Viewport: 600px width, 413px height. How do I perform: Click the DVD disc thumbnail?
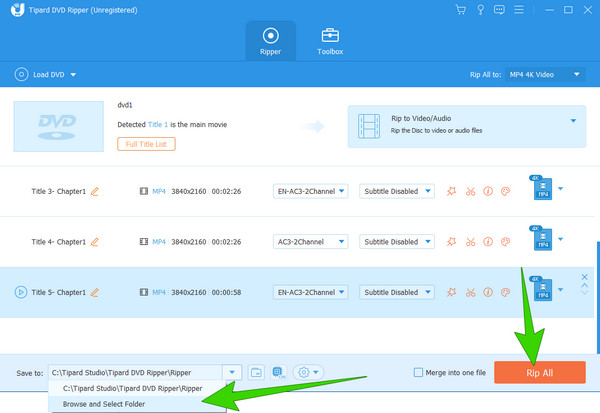pos(59,126)
